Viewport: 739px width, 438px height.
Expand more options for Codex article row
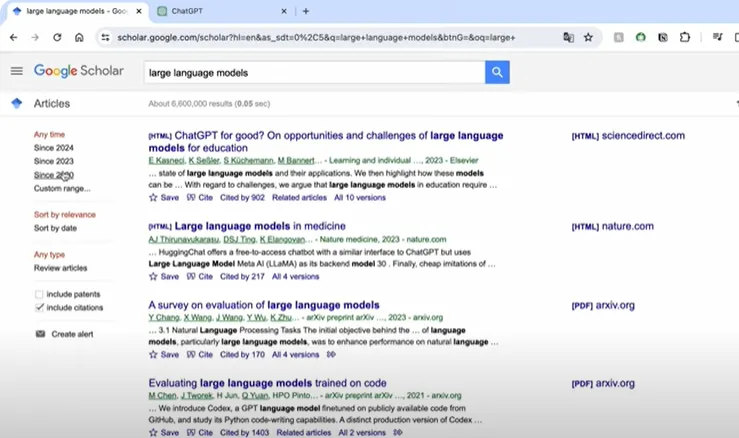(398, 432)
